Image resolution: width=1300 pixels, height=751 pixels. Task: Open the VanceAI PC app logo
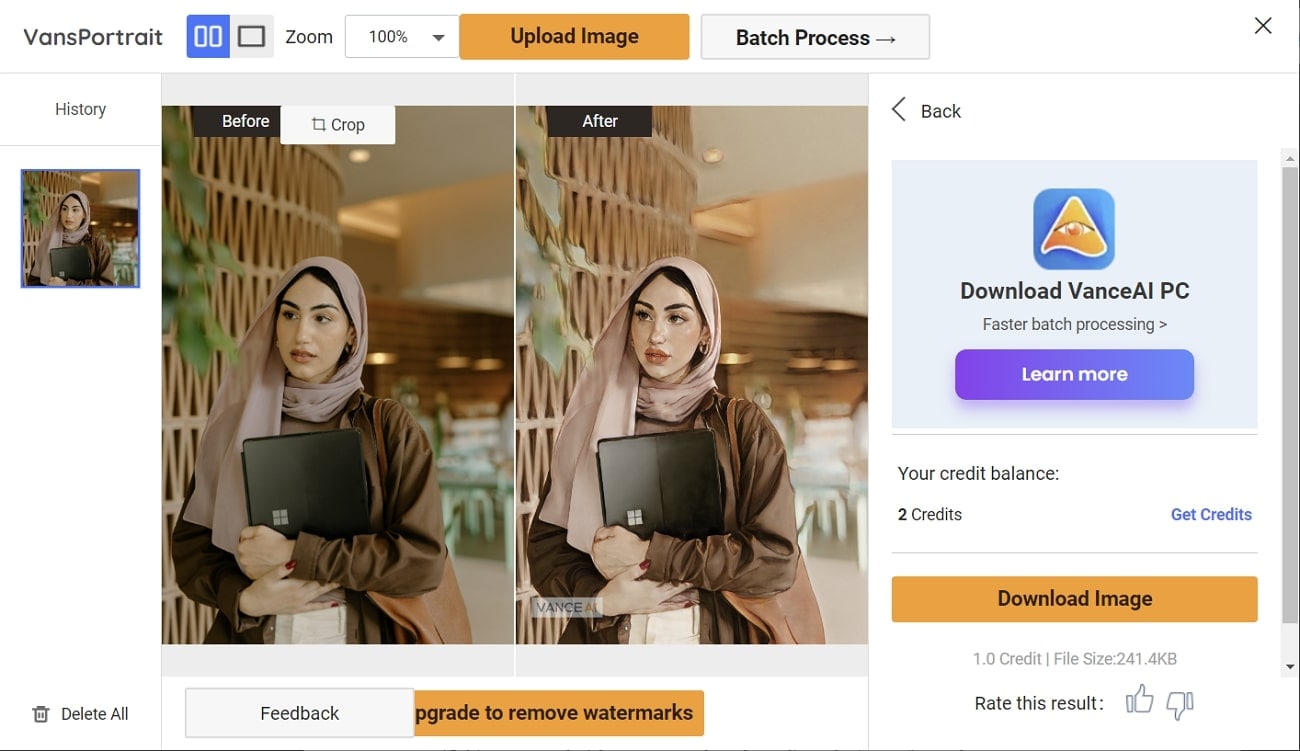(x=1074, y=229)
